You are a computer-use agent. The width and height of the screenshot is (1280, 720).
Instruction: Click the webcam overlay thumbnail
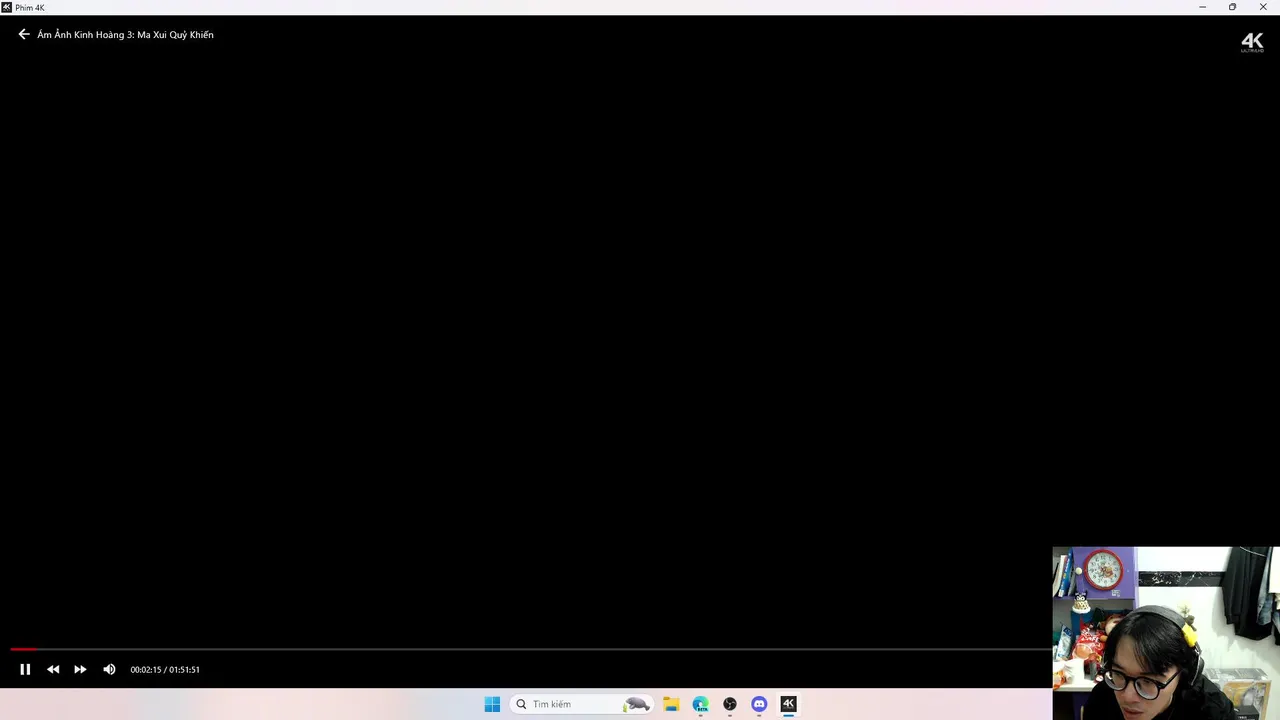pyautogui.click(x=1166, y=633)
